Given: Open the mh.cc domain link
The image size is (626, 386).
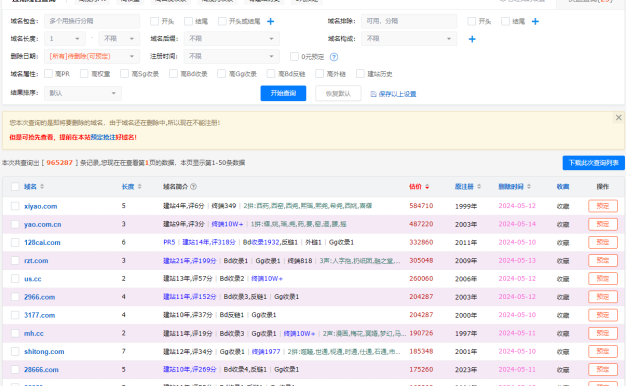Looking at the screenshot, I should 34,333.
